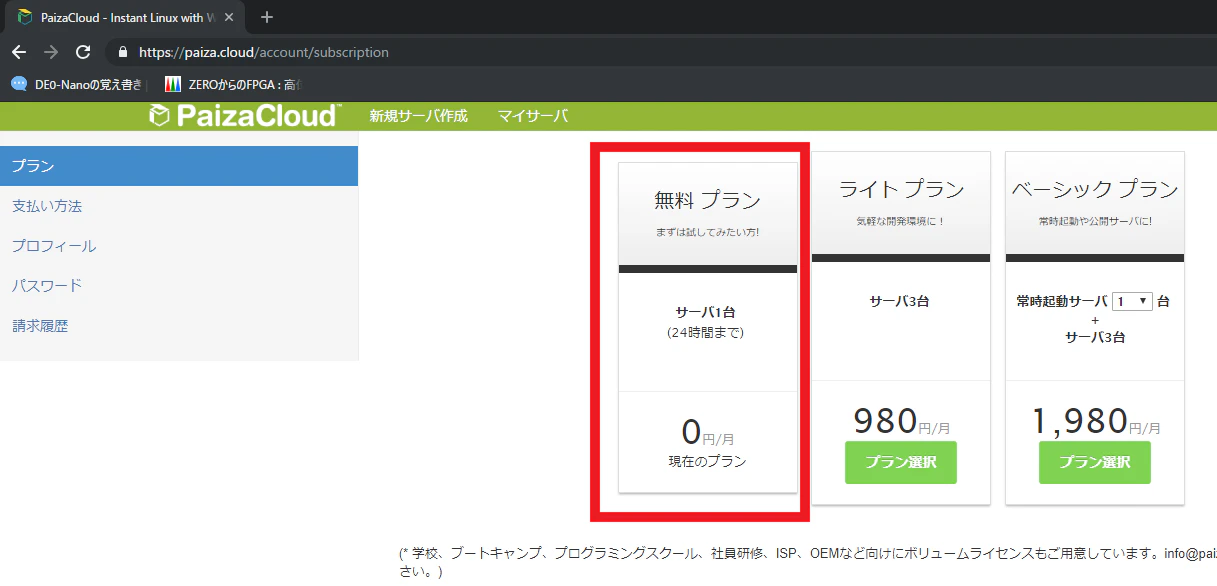Open 新規サーバ作成 in the header
This screenshot has height=586, width=1217.
418,116
